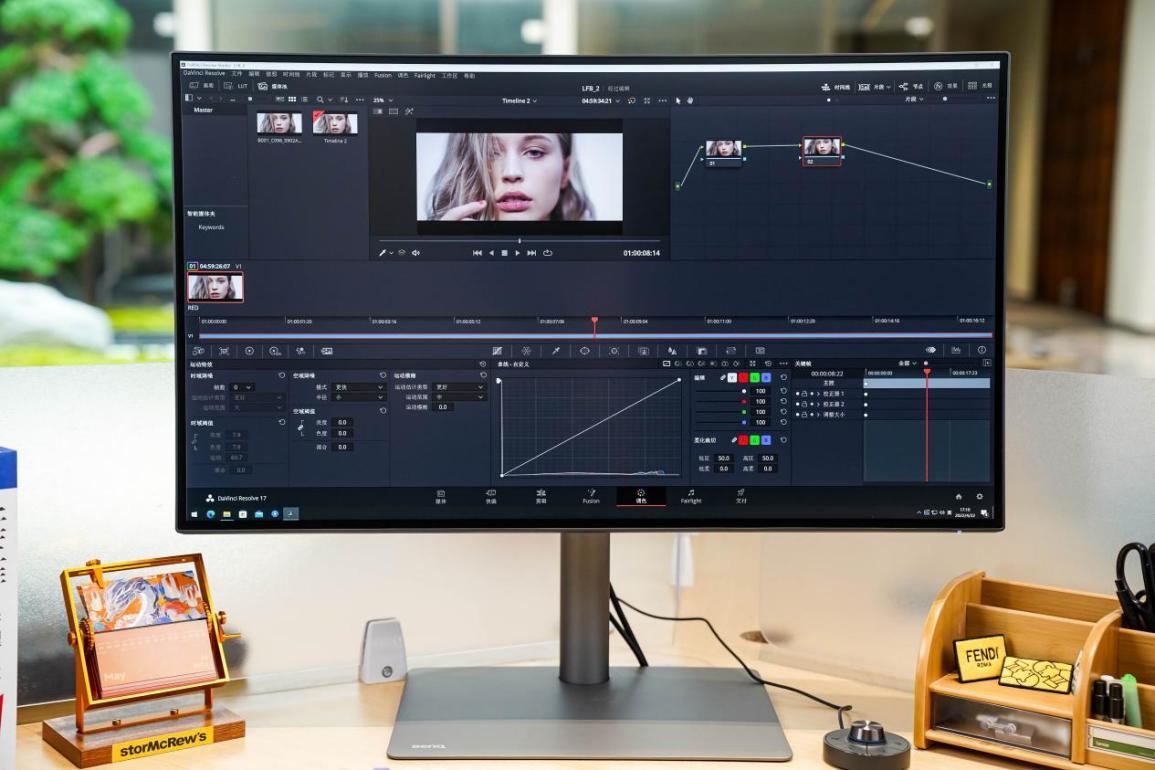The image size is (1155, 770).
Task: Open the Keyframes eye icon palette
Action: point(930,350)
